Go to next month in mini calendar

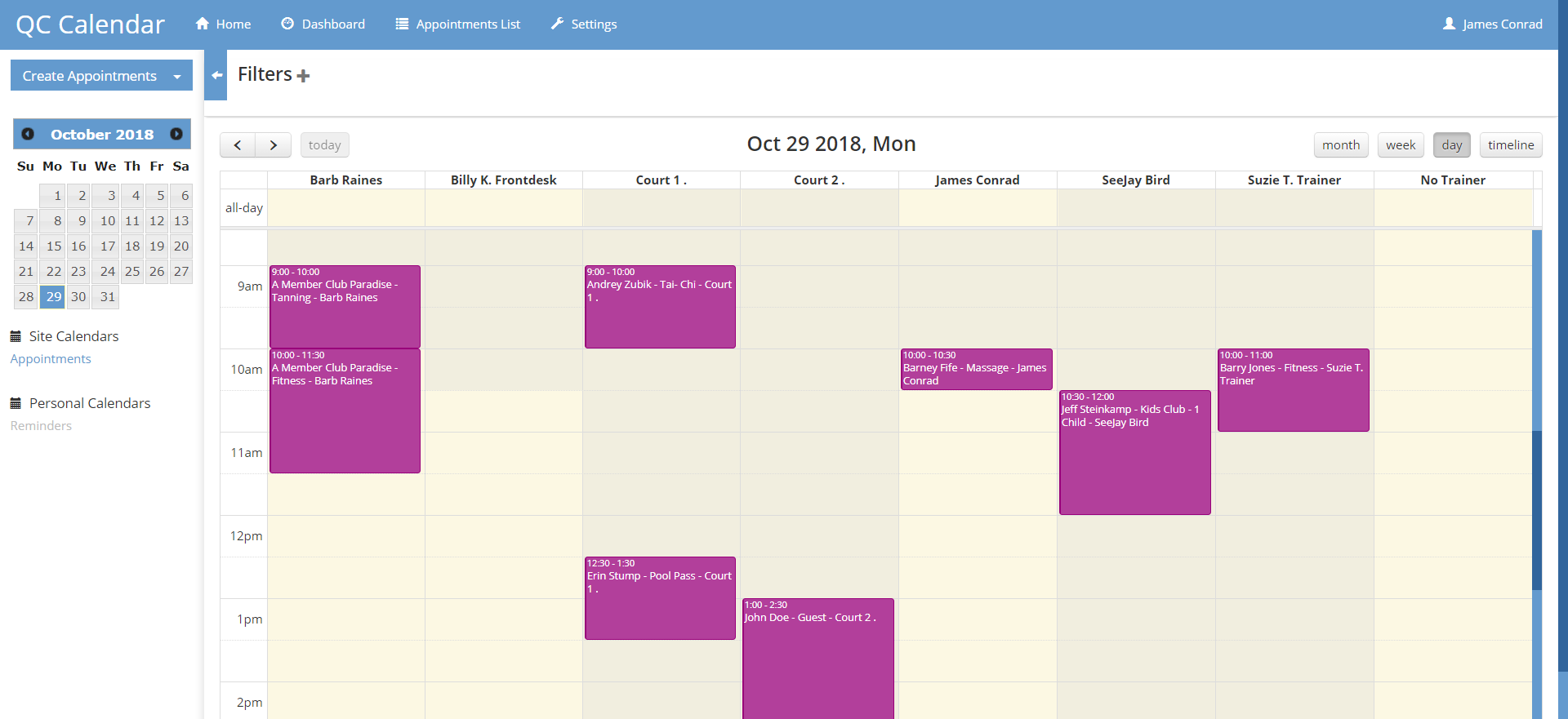pos(176,134)
